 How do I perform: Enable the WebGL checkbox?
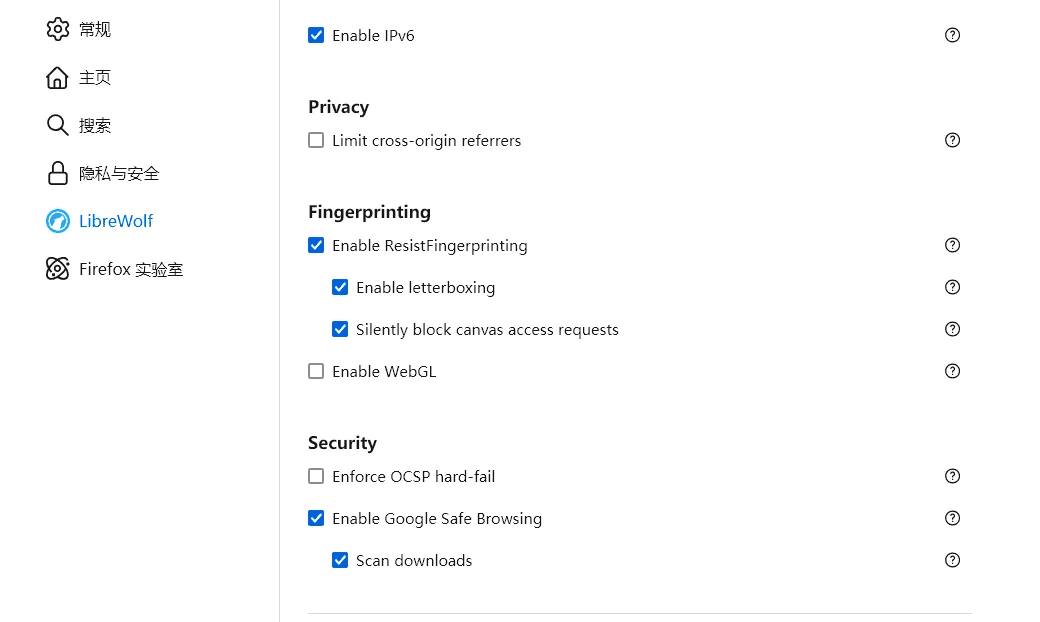[x=316, y=371]
